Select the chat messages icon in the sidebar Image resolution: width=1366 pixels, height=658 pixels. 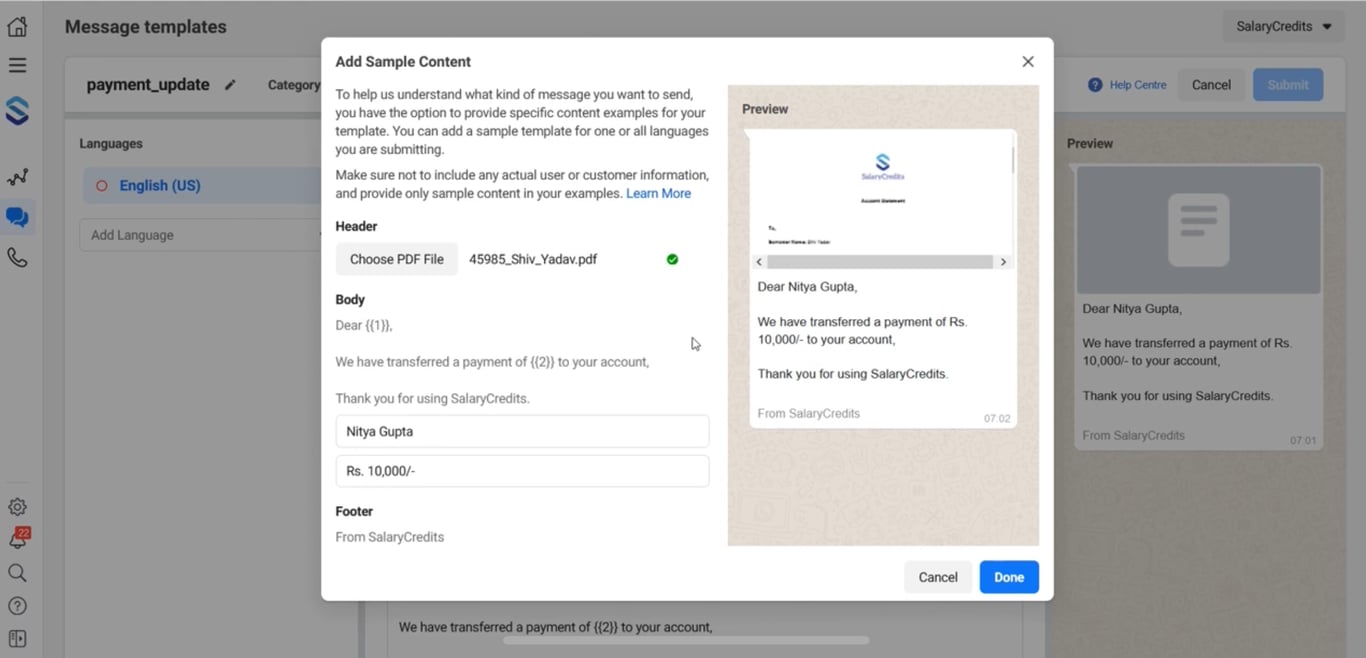[17, 217]
